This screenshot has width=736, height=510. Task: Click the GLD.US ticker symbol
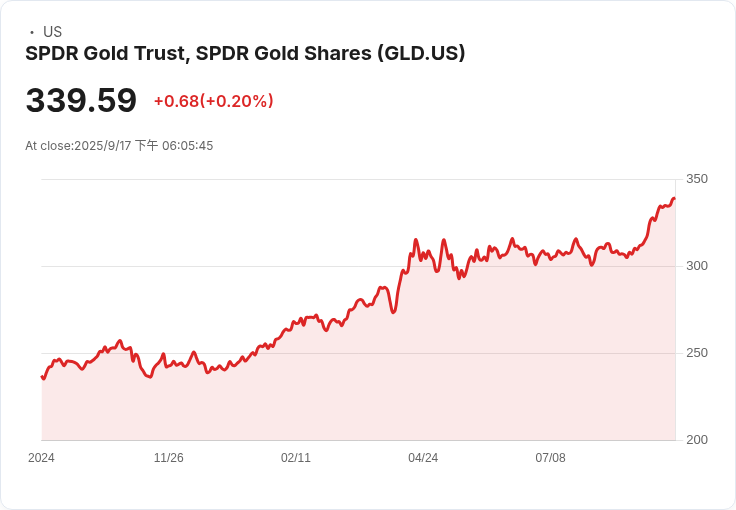[422, 53]
